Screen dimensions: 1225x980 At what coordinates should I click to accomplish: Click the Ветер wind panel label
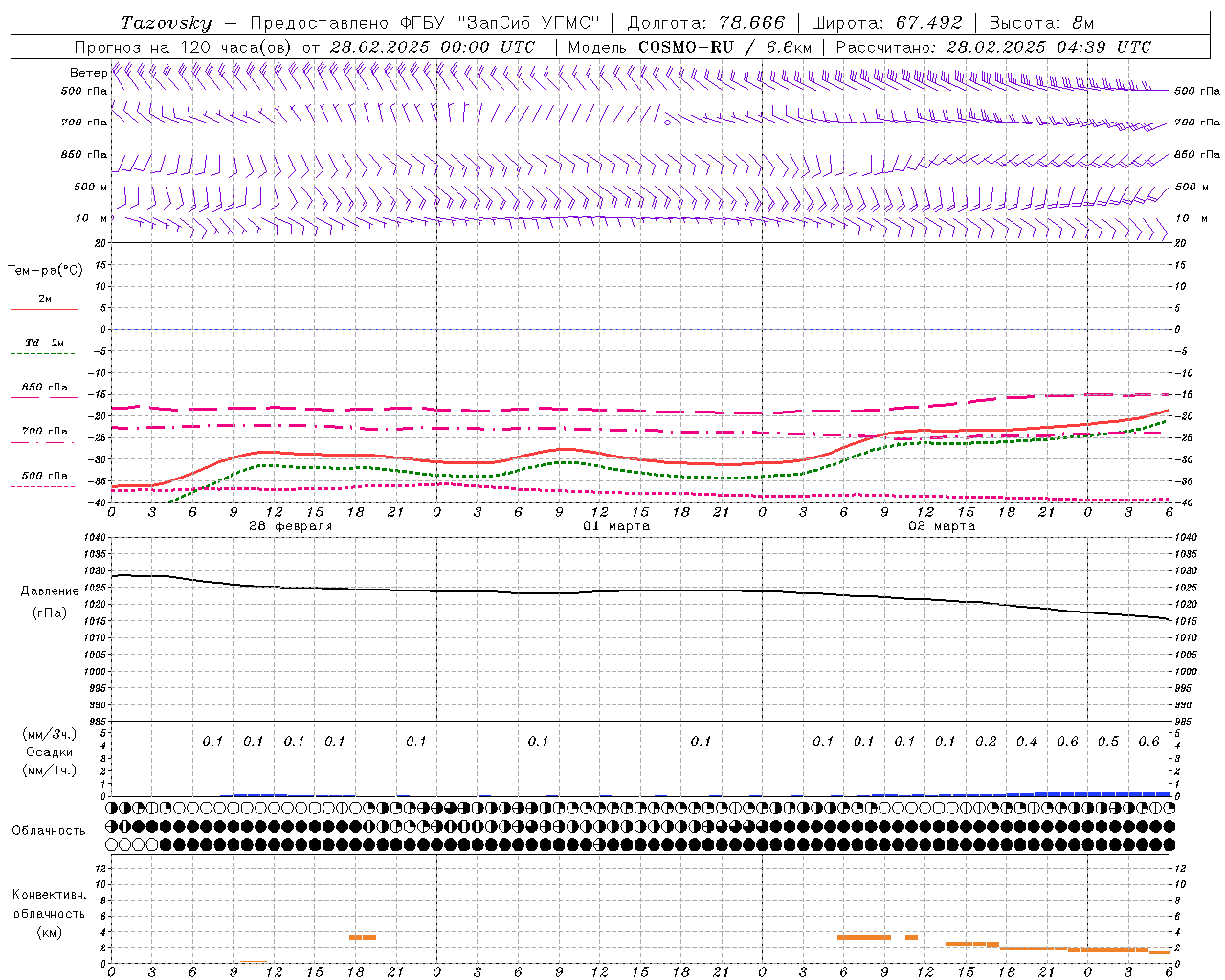pos(88,73)
